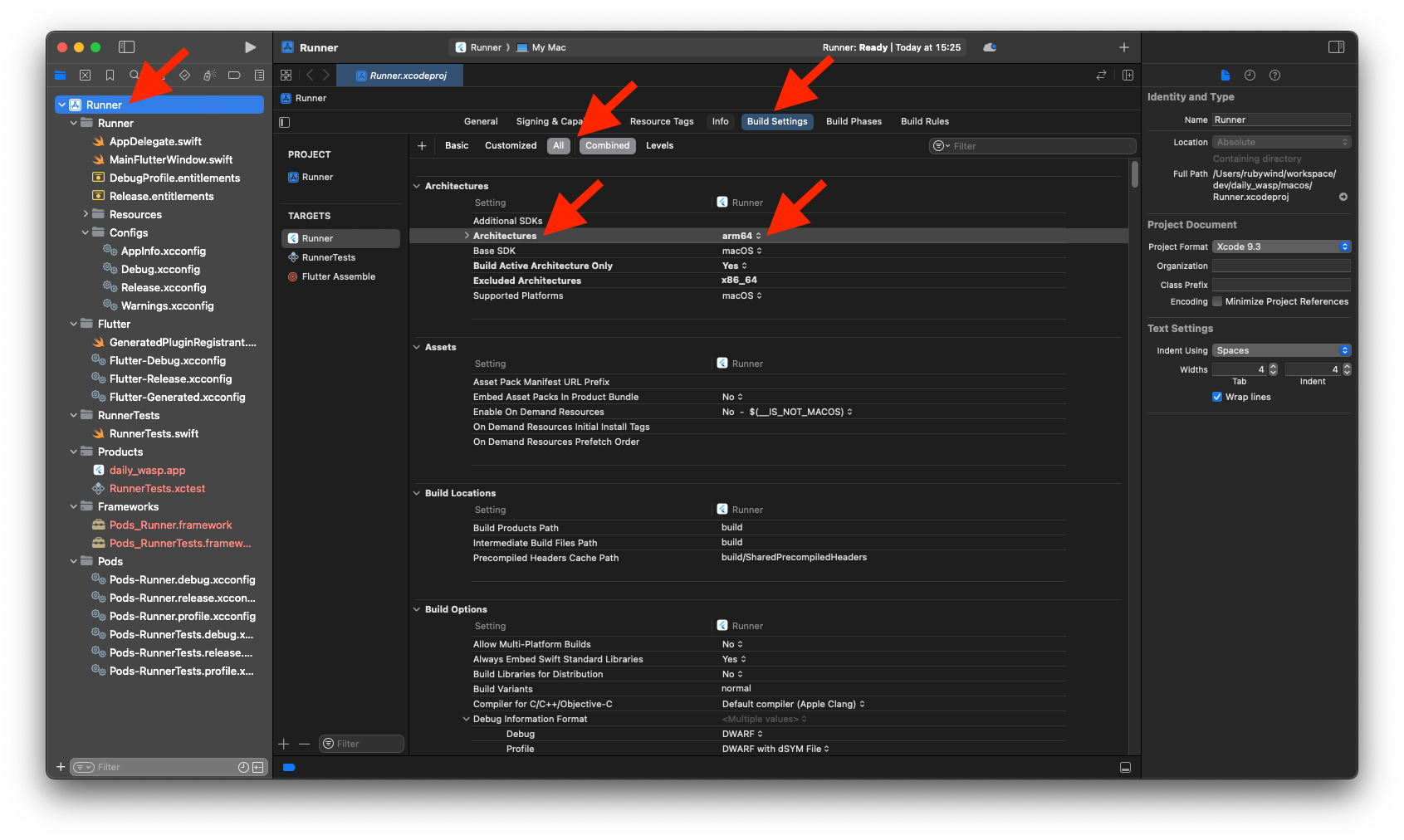Click the Run build play button
Image resolution: width=1404 pixels, height=840 pixels.
(x=250, y=47)
